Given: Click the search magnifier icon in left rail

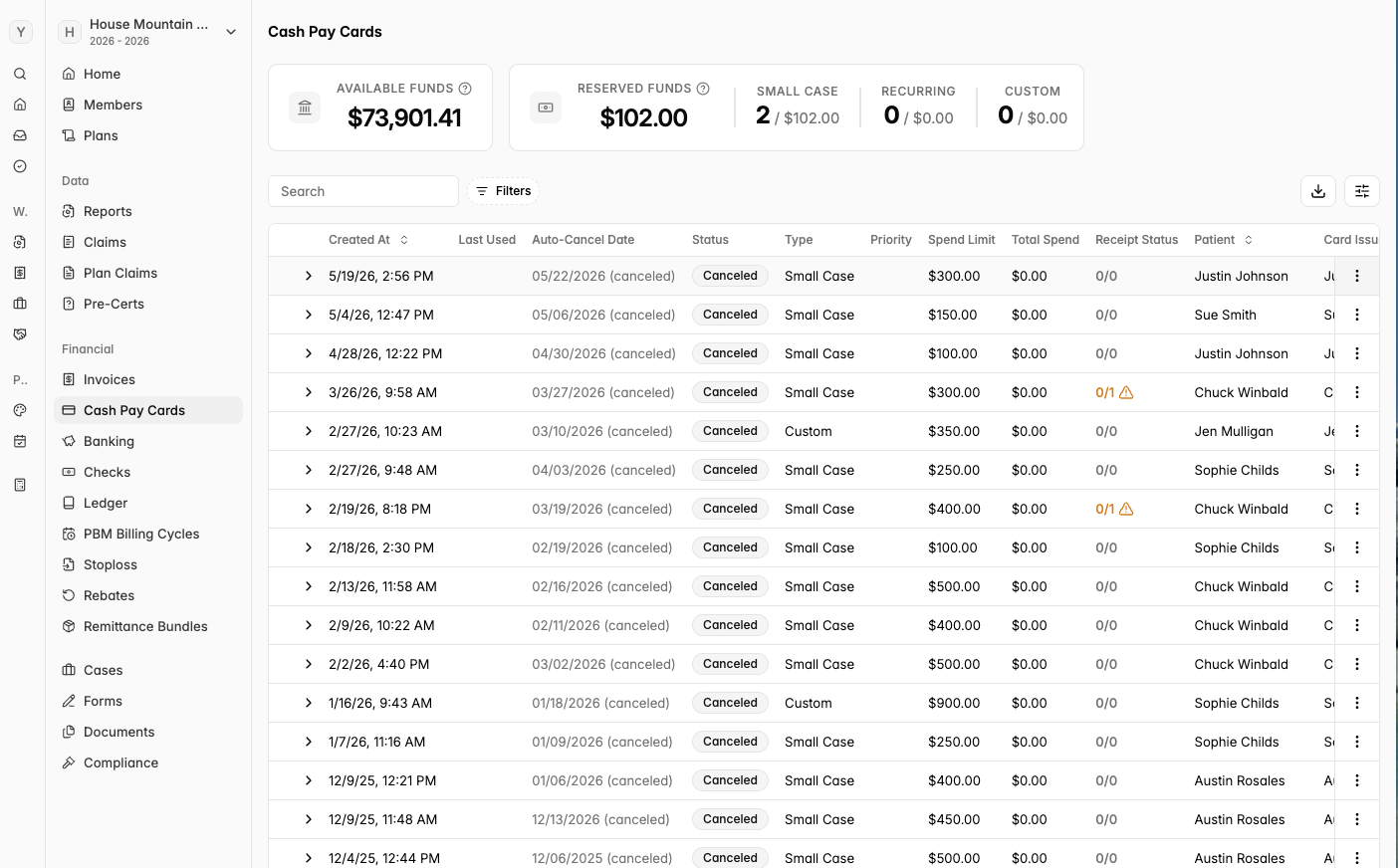Looking at the screenshot, I should 20,74.
